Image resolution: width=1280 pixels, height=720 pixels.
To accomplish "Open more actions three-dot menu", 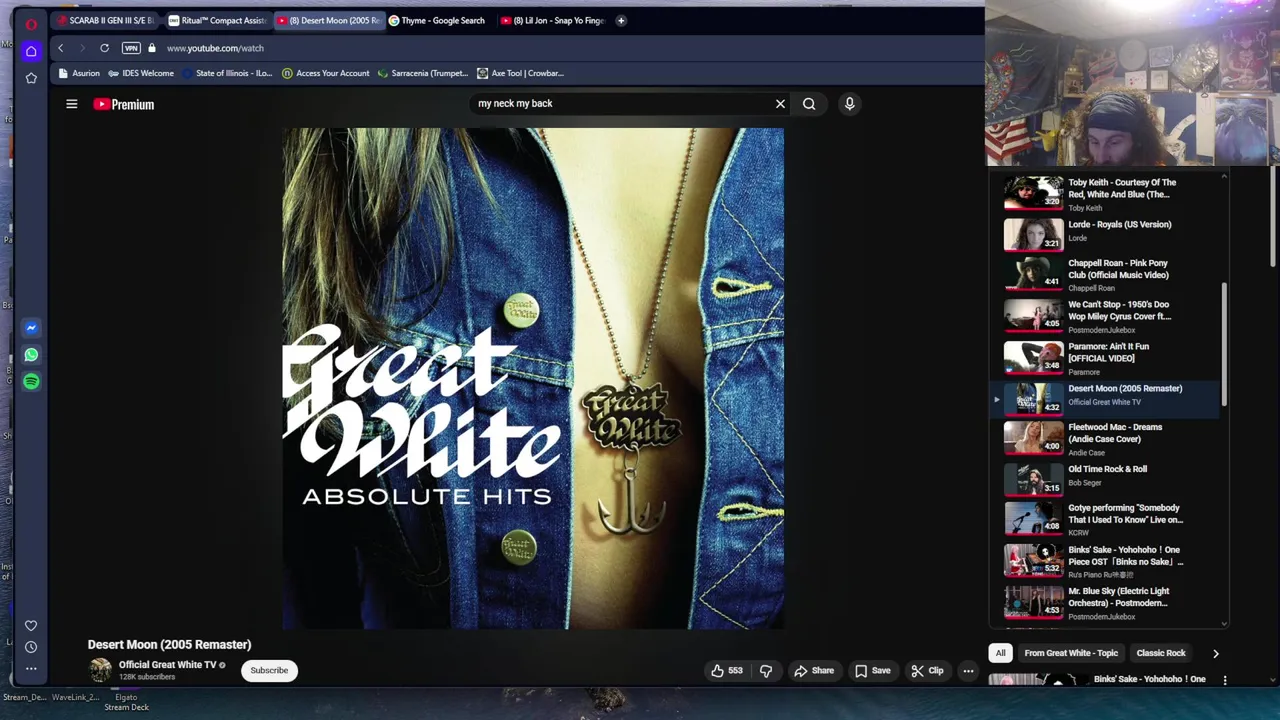I will [968, 671].
